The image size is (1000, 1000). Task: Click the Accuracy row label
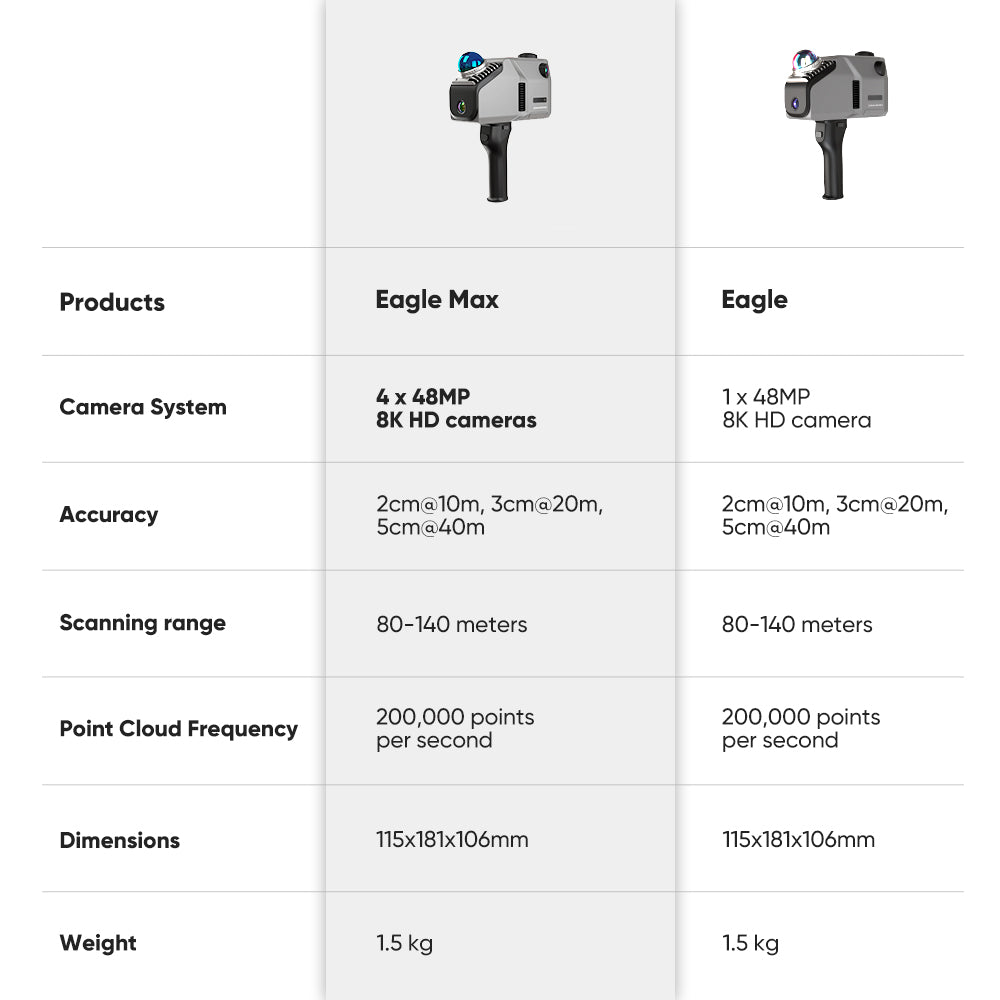pyautogui.click(x=109, y=514)
